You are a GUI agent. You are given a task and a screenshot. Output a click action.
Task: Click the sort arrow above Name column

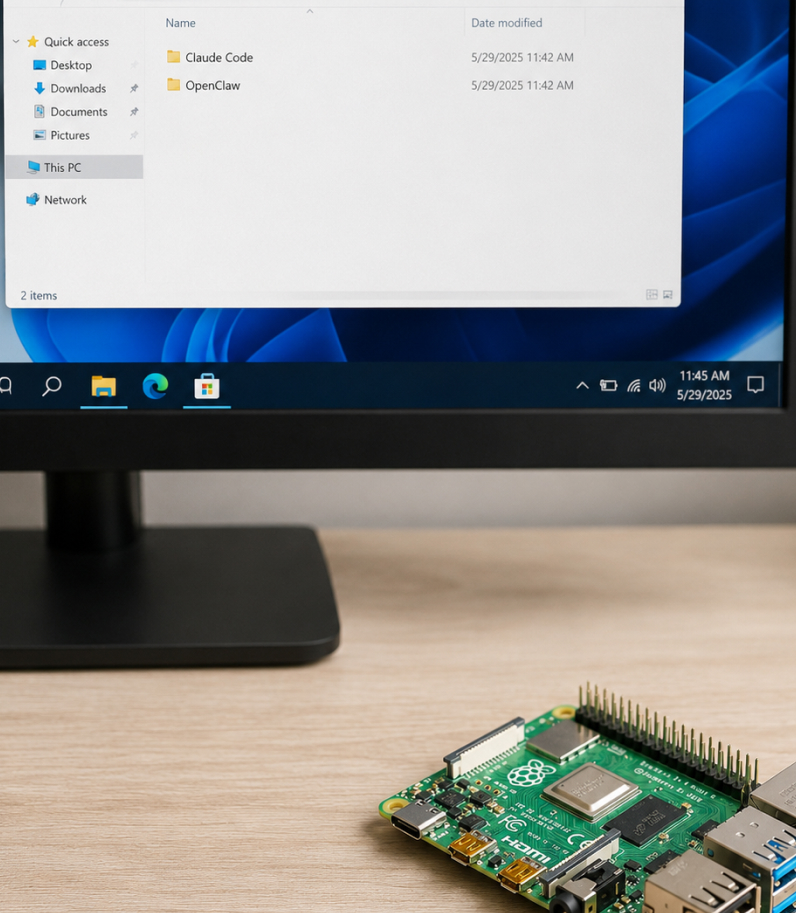(310, 11)
